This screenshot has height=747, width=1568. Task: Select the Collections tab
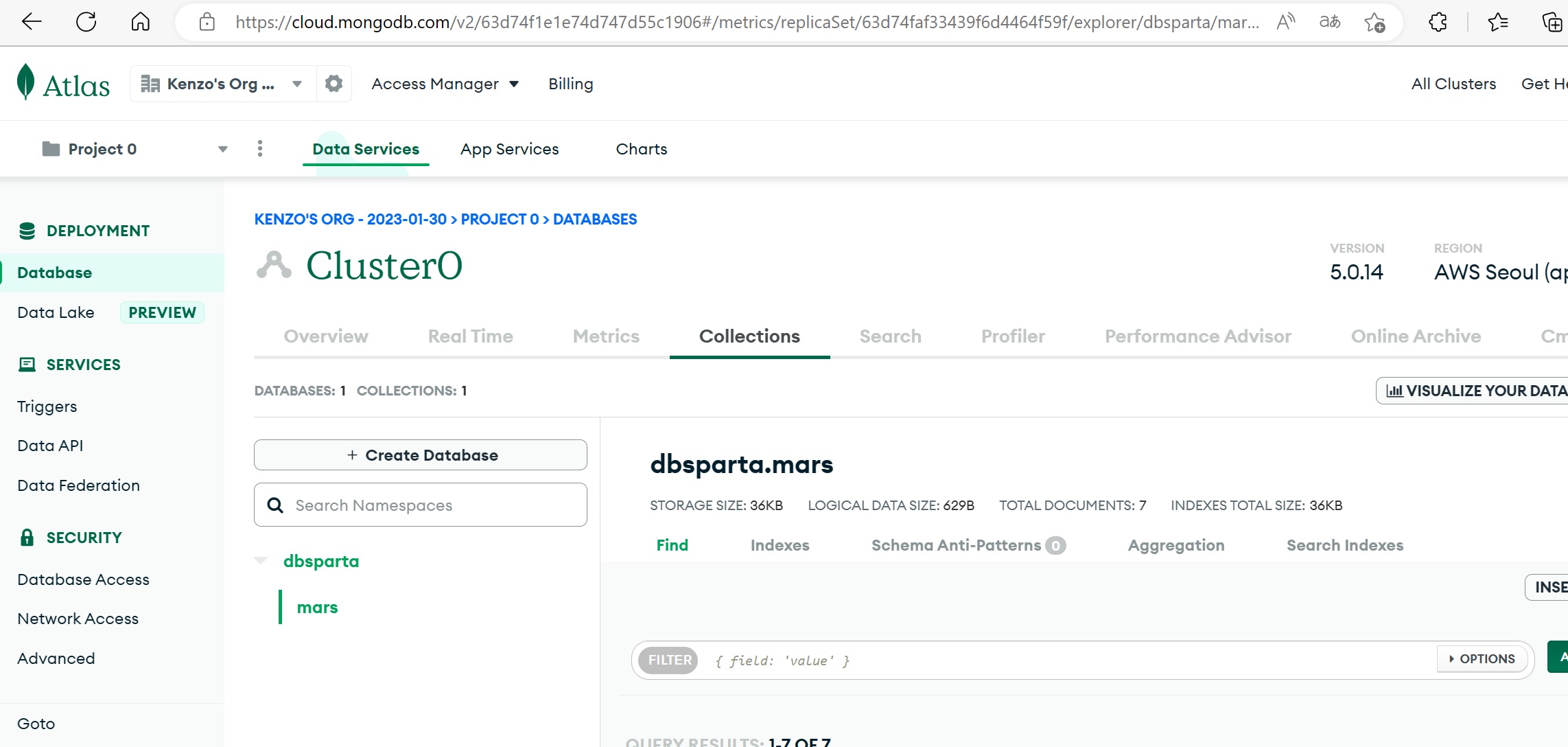(749, 336)
